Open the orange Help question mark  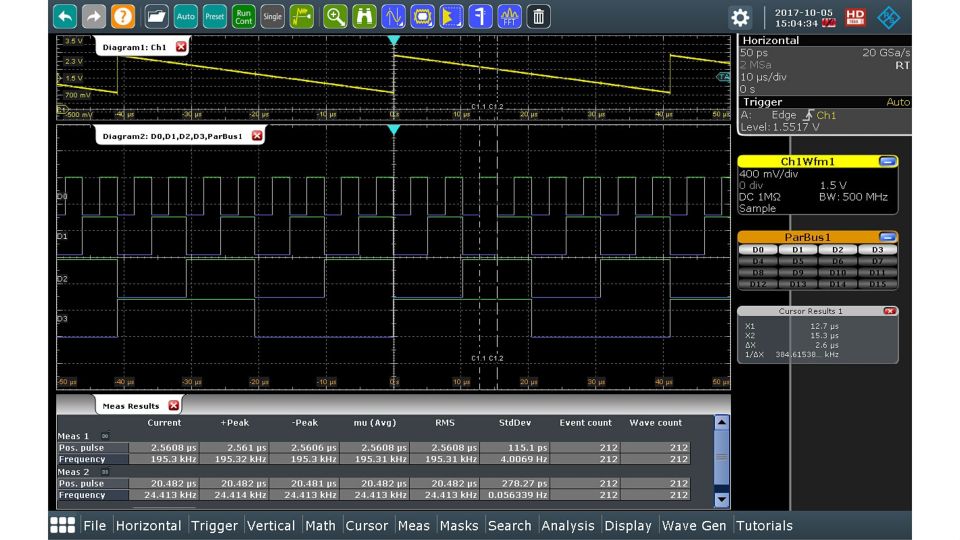[x=122, y=17]
